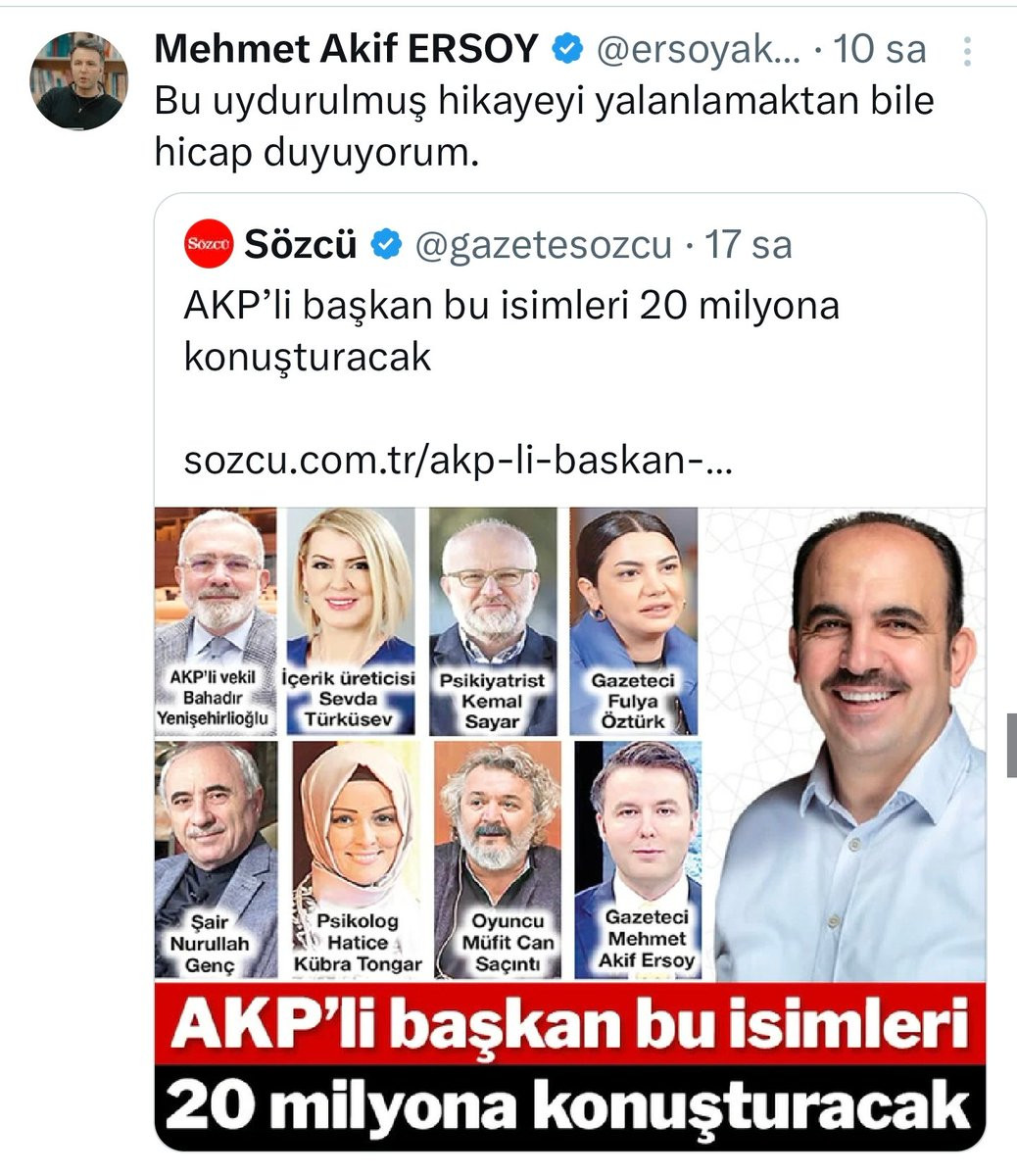The image size is (1017, 1176).
Task: Open the 10 sa timestamp
Action: (880, 49)
